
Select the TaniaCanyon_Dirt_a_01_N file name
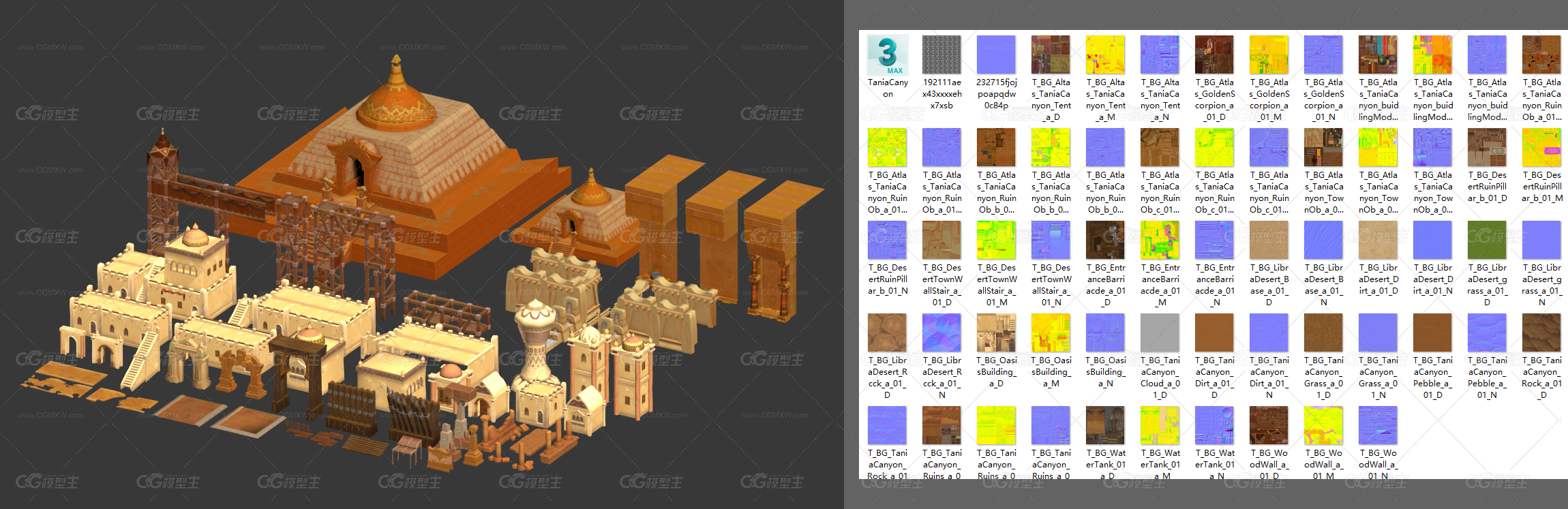coord(1269,377)
